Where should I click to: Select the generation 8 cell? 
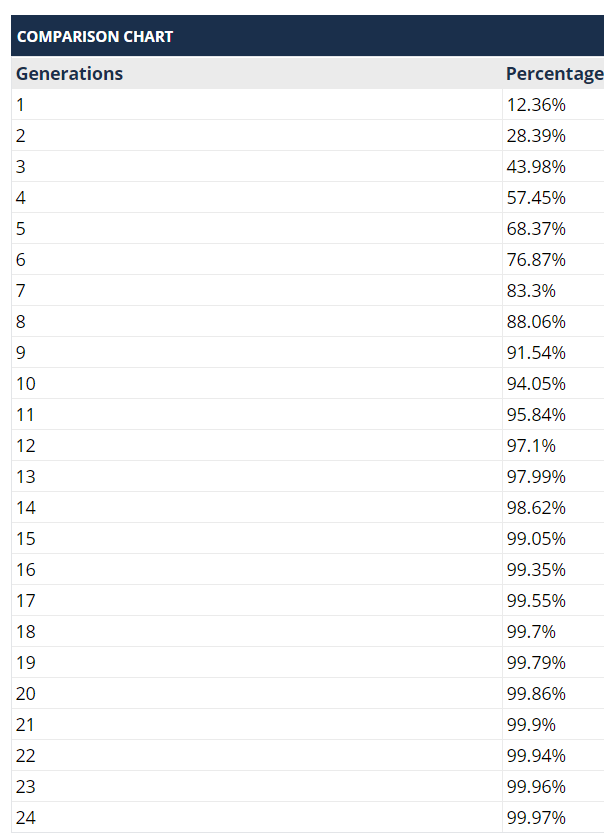[21, 322]
